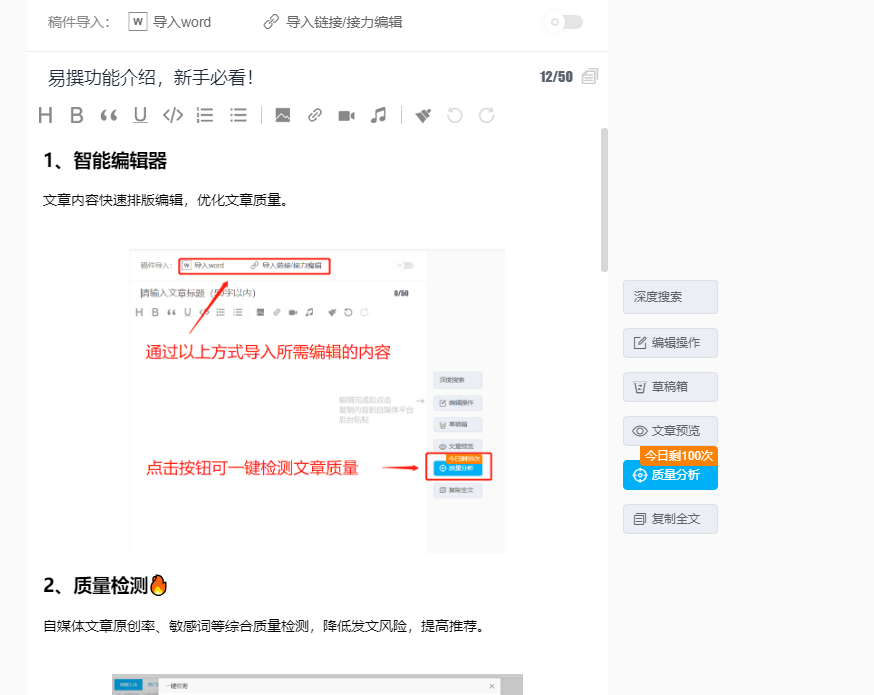Image resolution: width=874 pixels, height=695 pixels.
Task: Insert a blockquote using the quote icon
Action: point(108,115)
